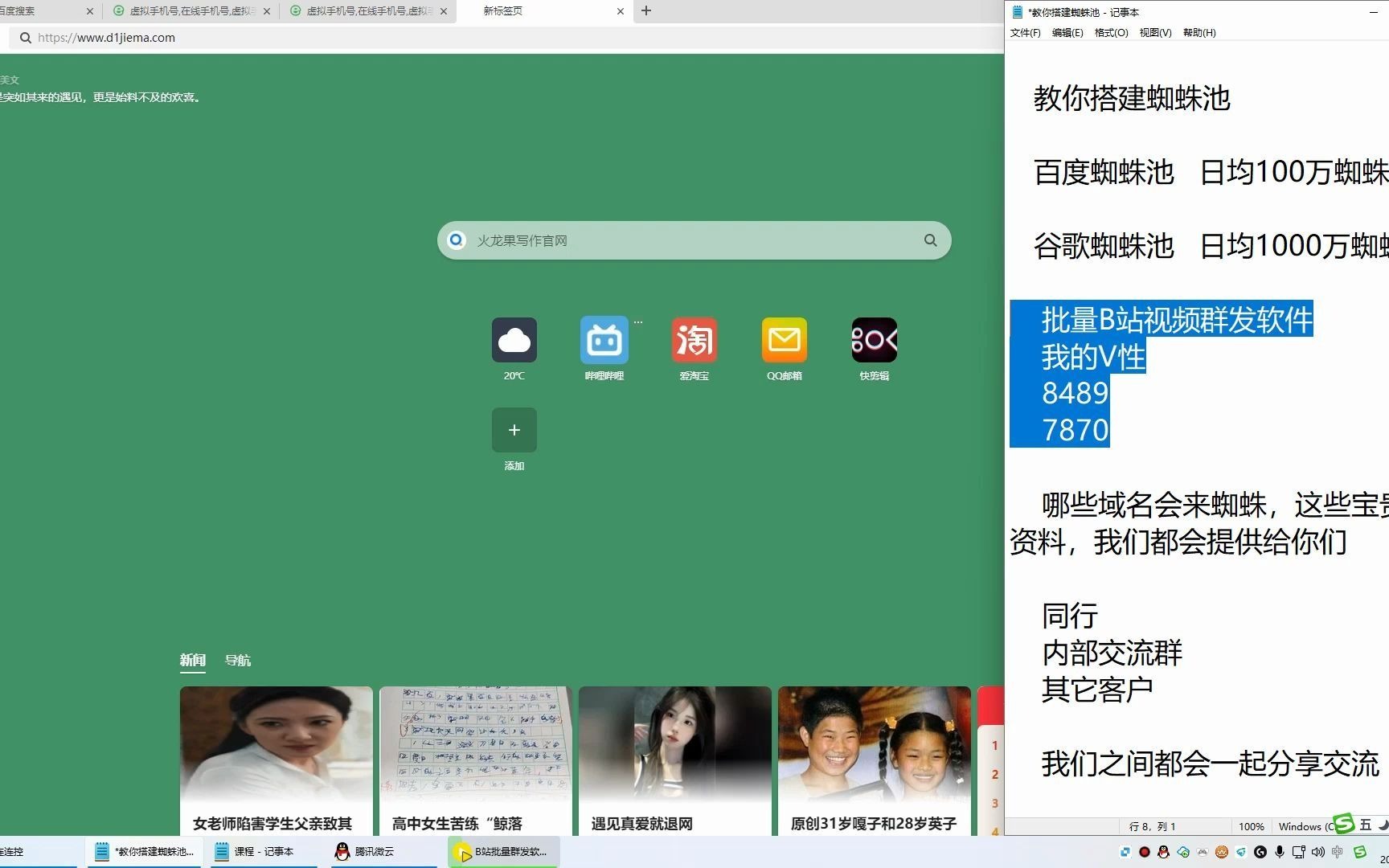Click the blue squares tray icon
The image size is (1389, 868).
pos(1125,852)
